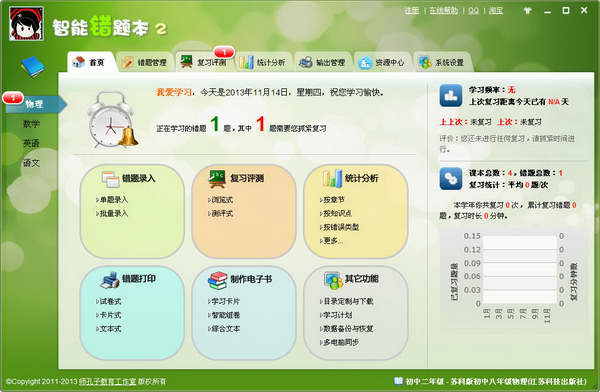Click the alarm clock icon
The image size is (600, 392).
112,120
